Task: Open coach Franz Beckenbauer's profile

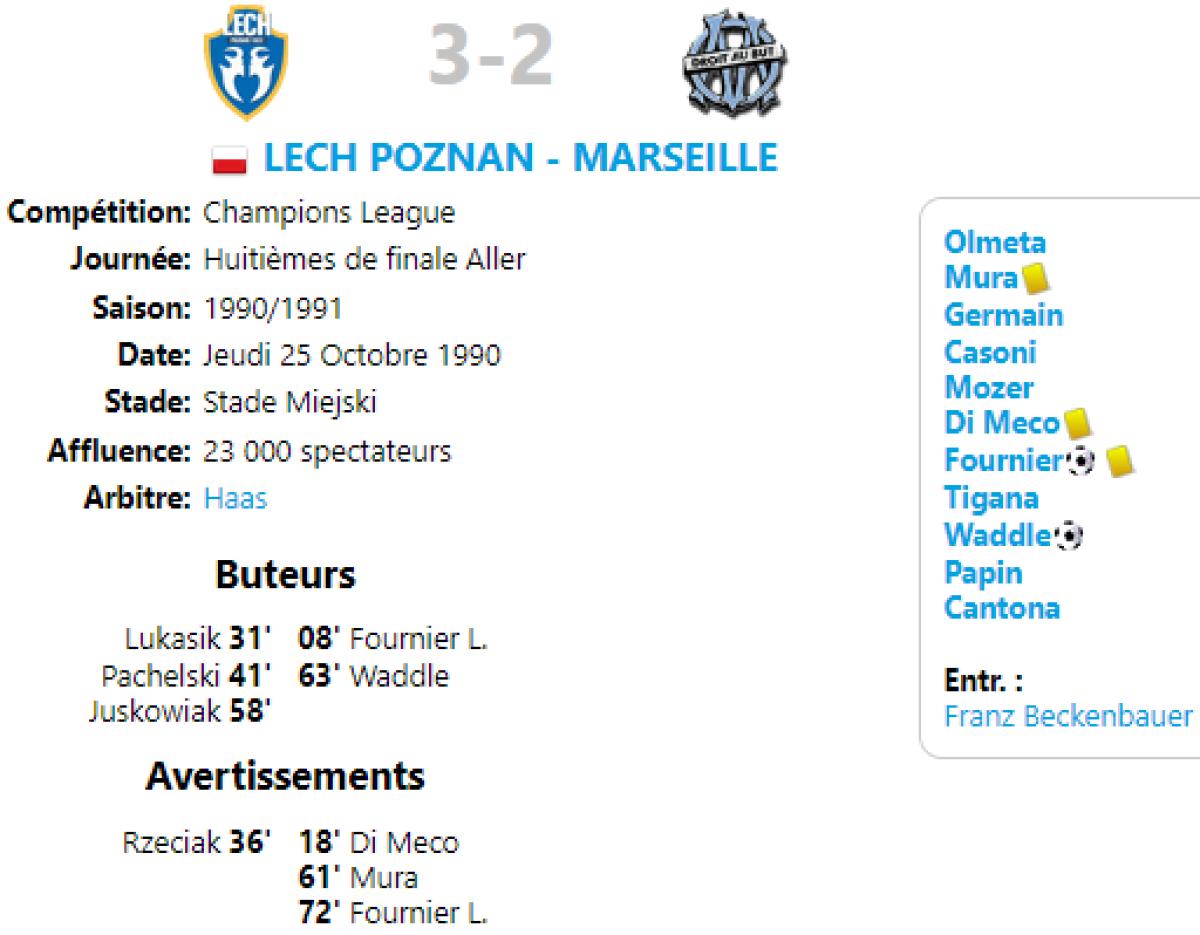Action: pyautogui.click(x=1068, y=717)
